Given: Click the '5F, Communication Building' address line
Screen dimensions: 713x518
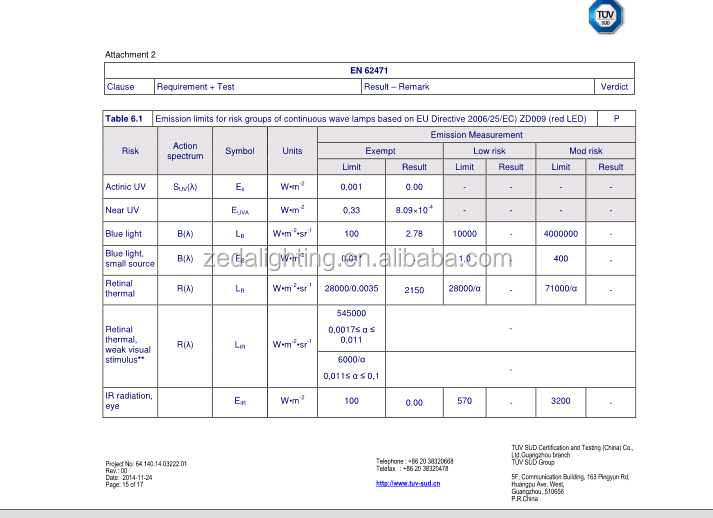Looking at the screenshot, I should (570, 477).
